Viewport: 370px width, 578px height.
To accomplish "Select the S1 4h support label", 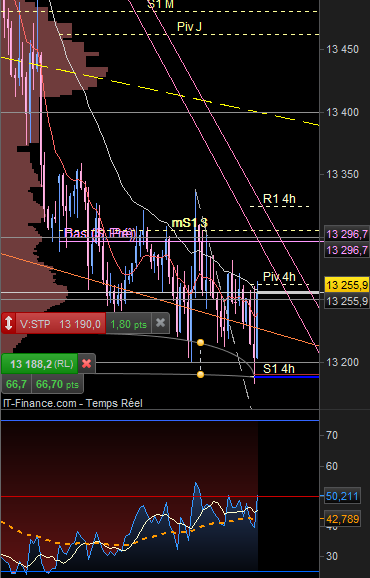I will point(279,369).
